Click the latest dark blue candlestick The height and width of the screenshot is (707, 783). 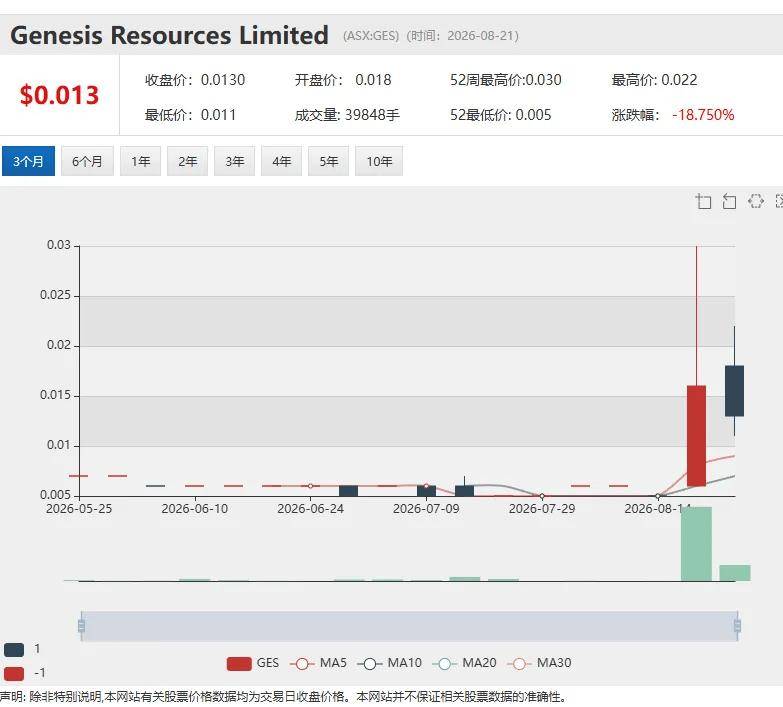(735, 391)
